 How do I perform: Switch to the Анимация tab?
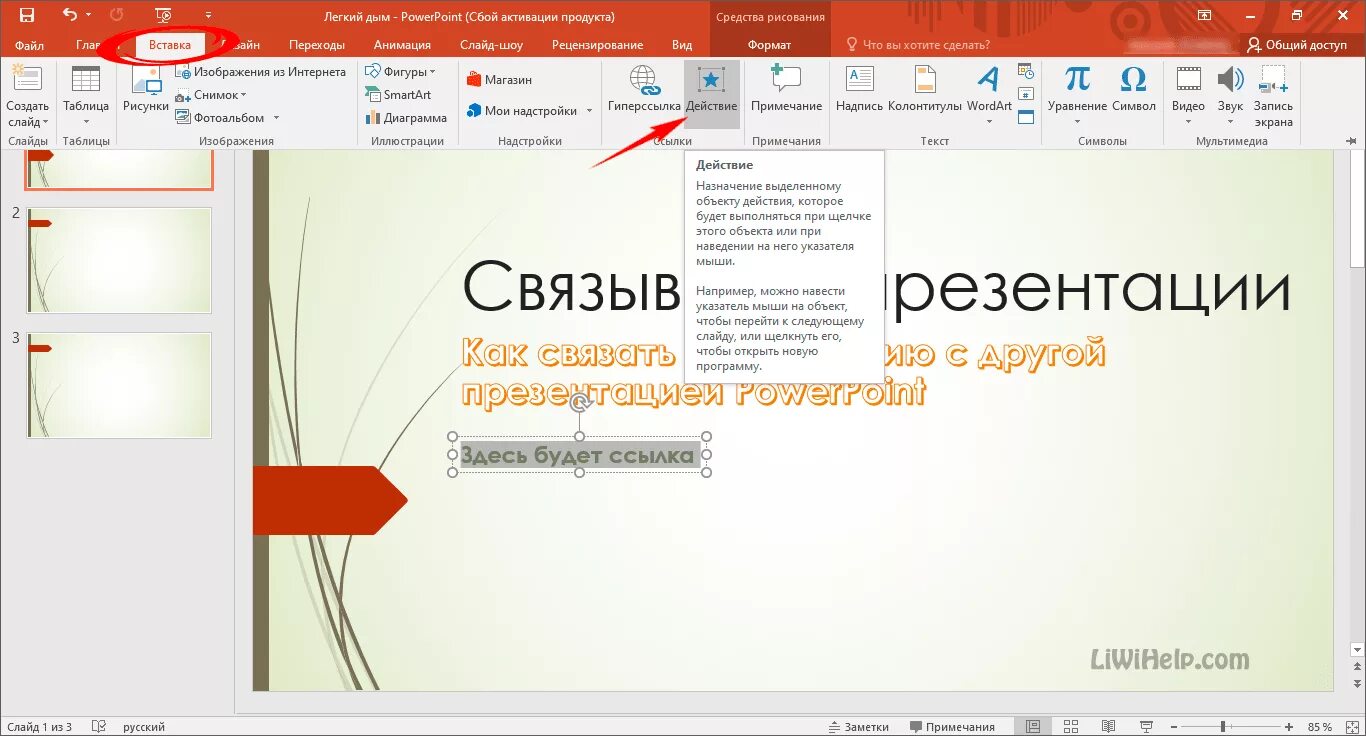click(x=402, y=45)
